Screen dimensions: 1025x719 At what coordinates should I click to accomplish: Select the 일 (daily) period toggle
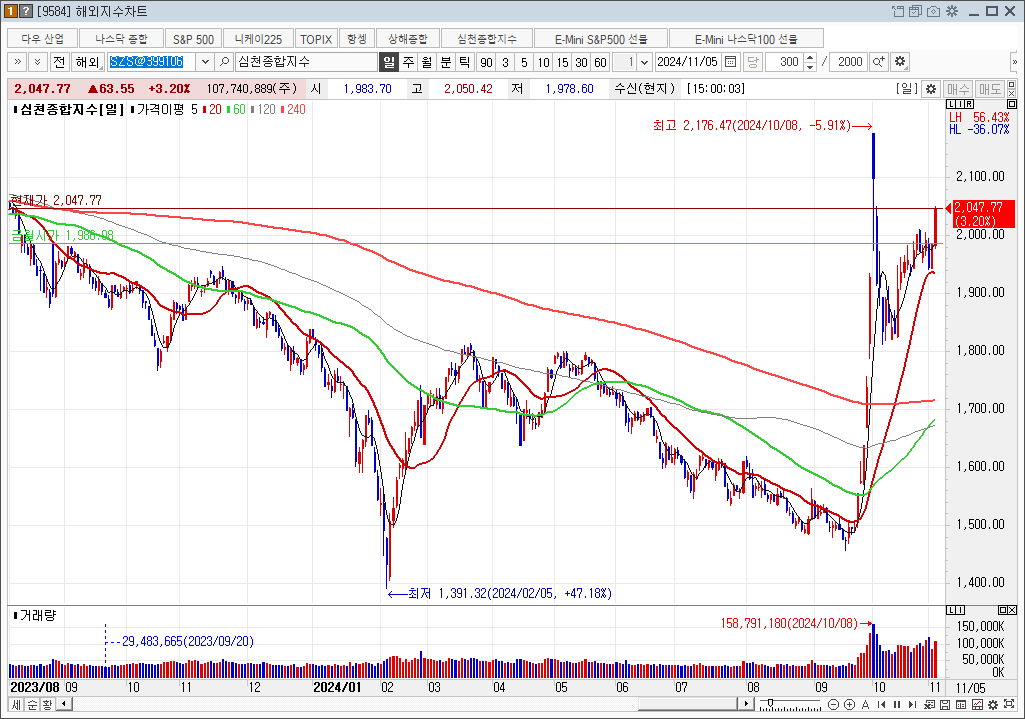pos(389,62)
